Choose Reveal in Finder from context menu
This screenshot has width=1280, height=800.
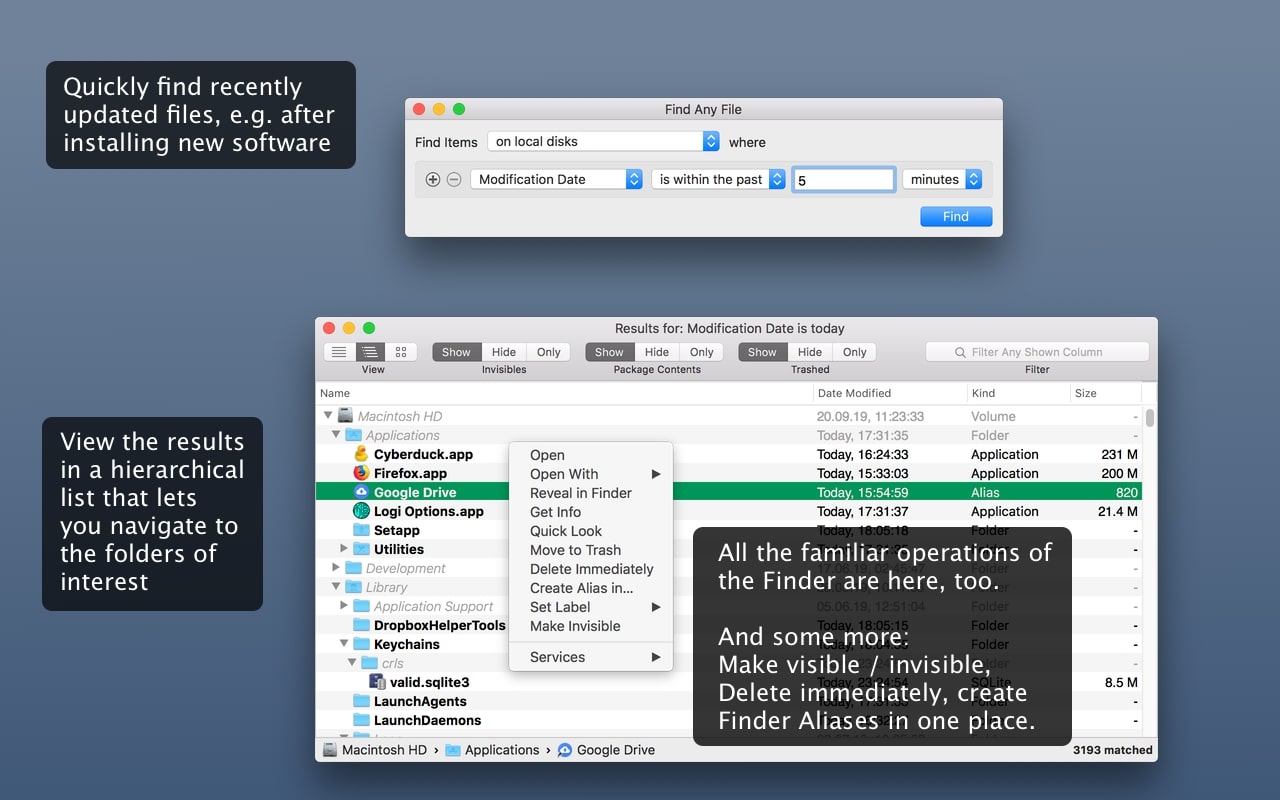coord(581,493)
